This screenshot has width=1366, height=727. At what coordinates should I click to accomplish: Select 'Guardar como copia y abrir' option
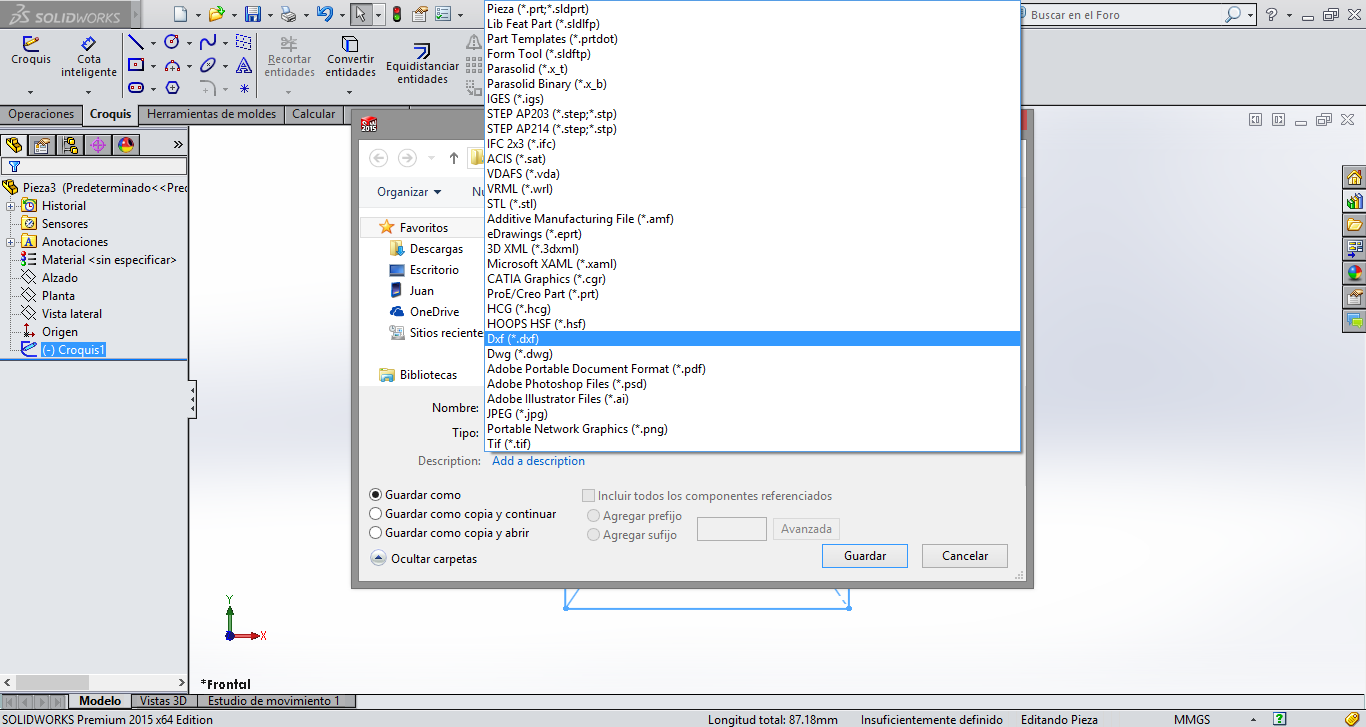[376, 533]
